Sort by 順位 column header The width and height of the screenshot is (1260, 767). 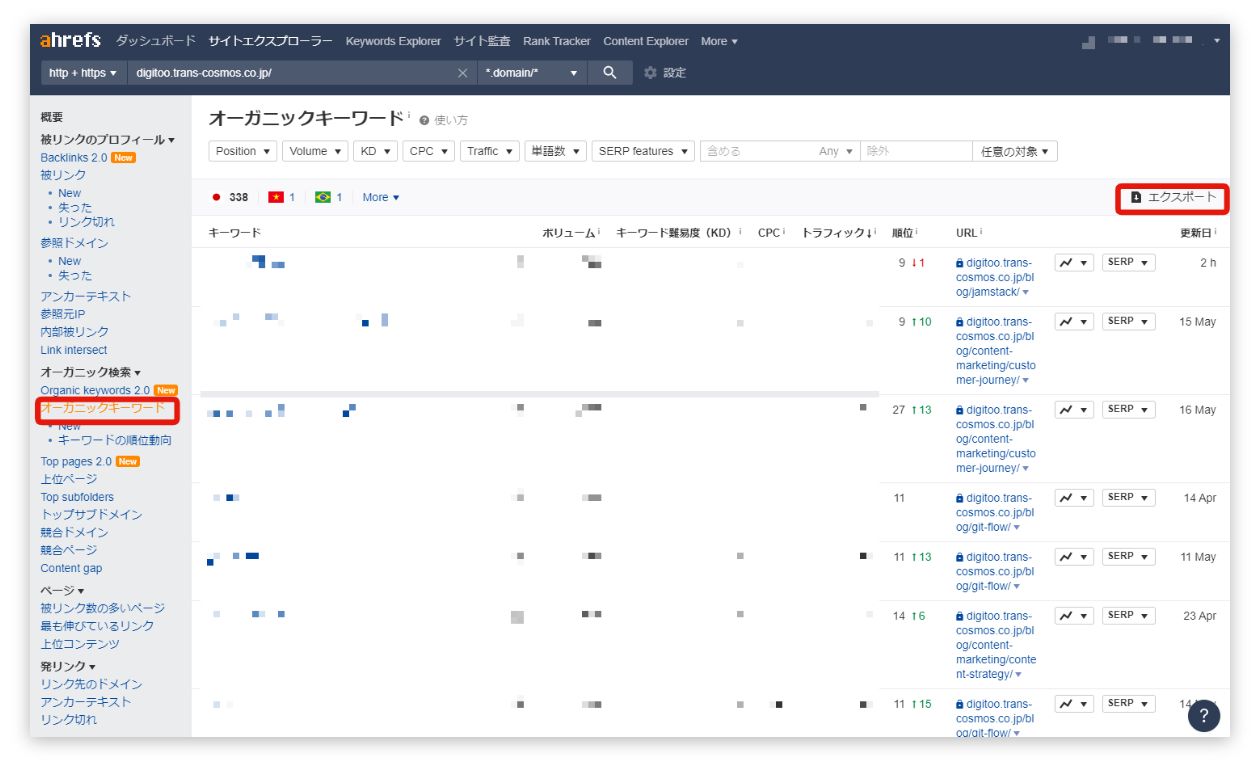(904, 232)
